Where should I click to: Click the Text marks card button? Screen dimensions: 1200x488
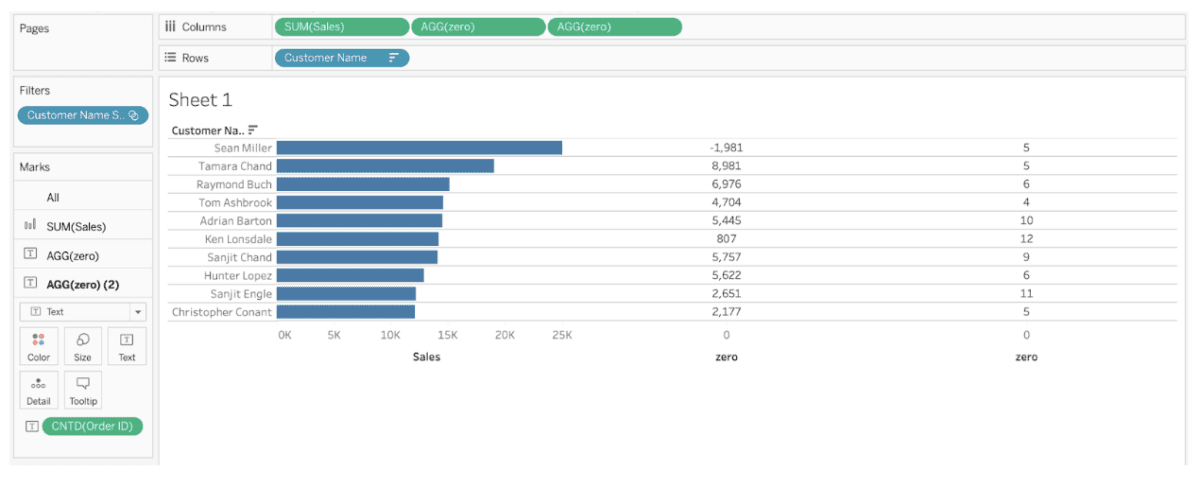[x=127, y=346]
